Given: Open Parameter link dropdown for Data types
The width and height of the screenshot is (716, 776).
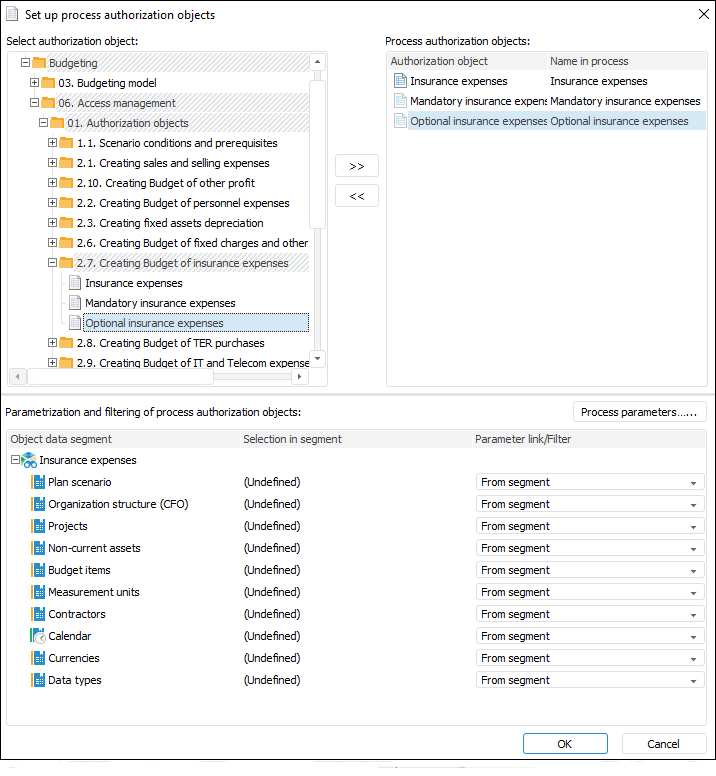Looking at the screenshot, I should tap(693, 681).
